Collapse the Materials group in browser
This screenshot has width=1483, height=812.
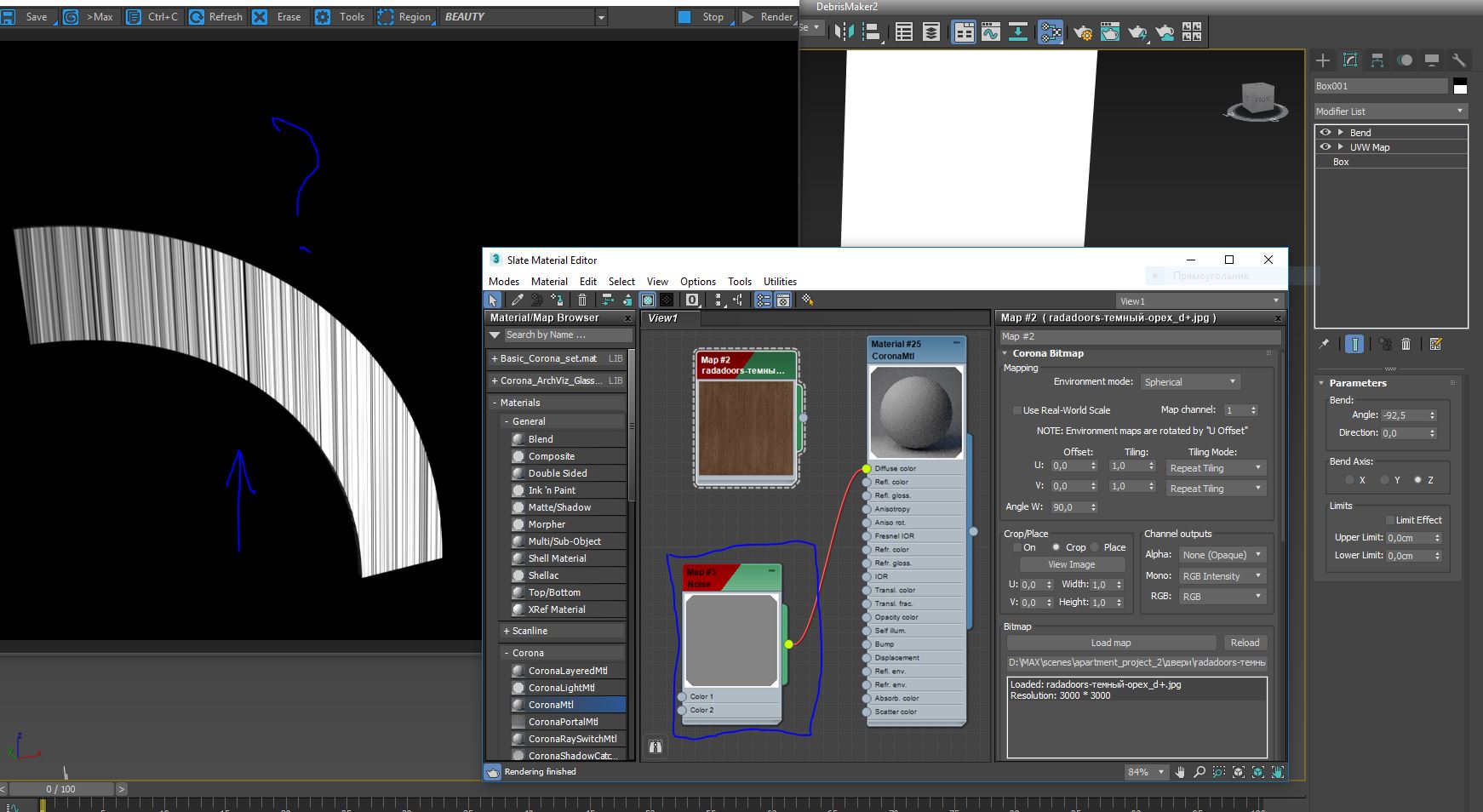tap(495, 403)
